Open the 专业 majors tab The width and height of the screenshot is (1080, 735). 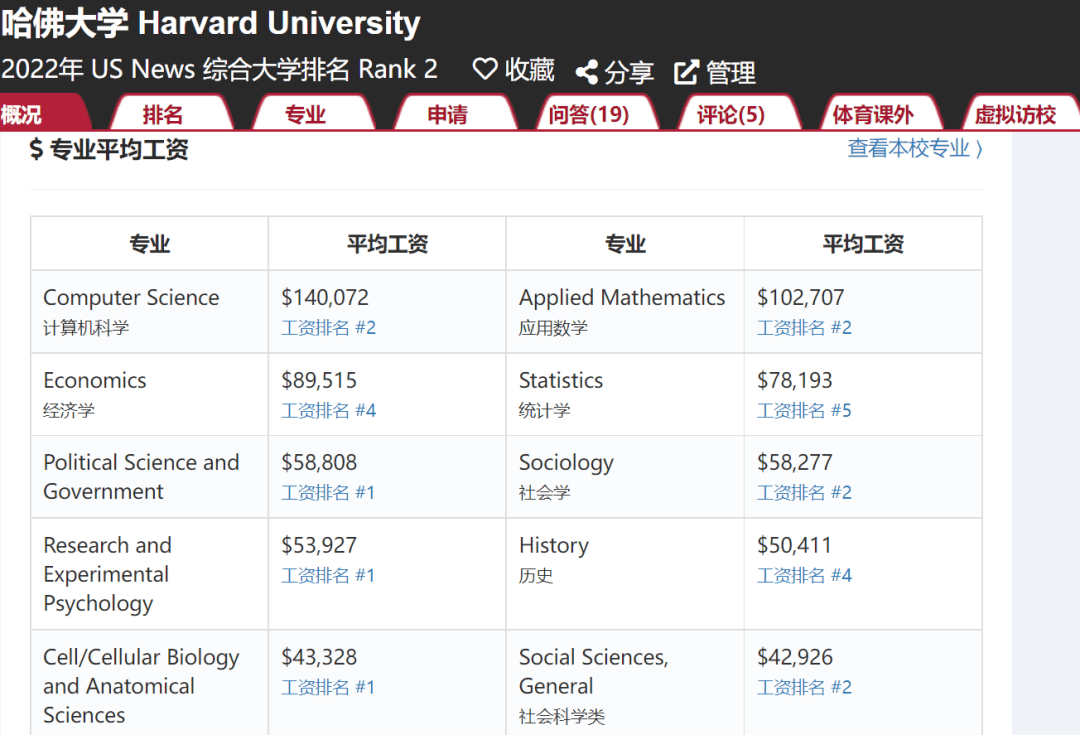coord(305,114)
